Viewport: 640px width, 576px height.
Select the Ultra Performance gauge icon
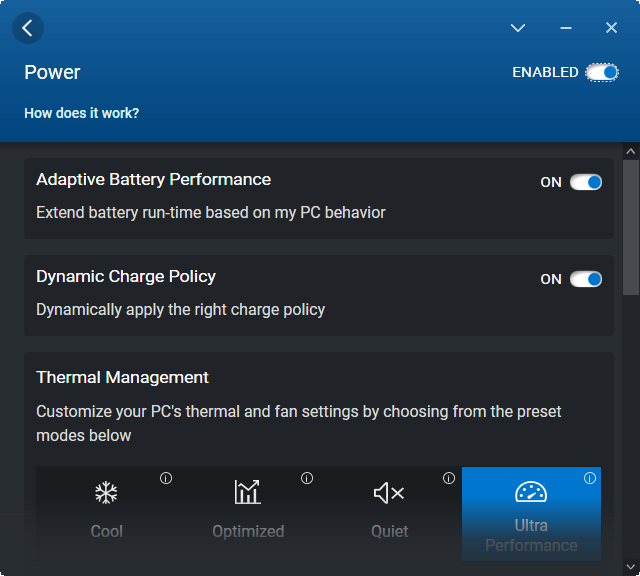pyautogui.click(x=531, y=491)
